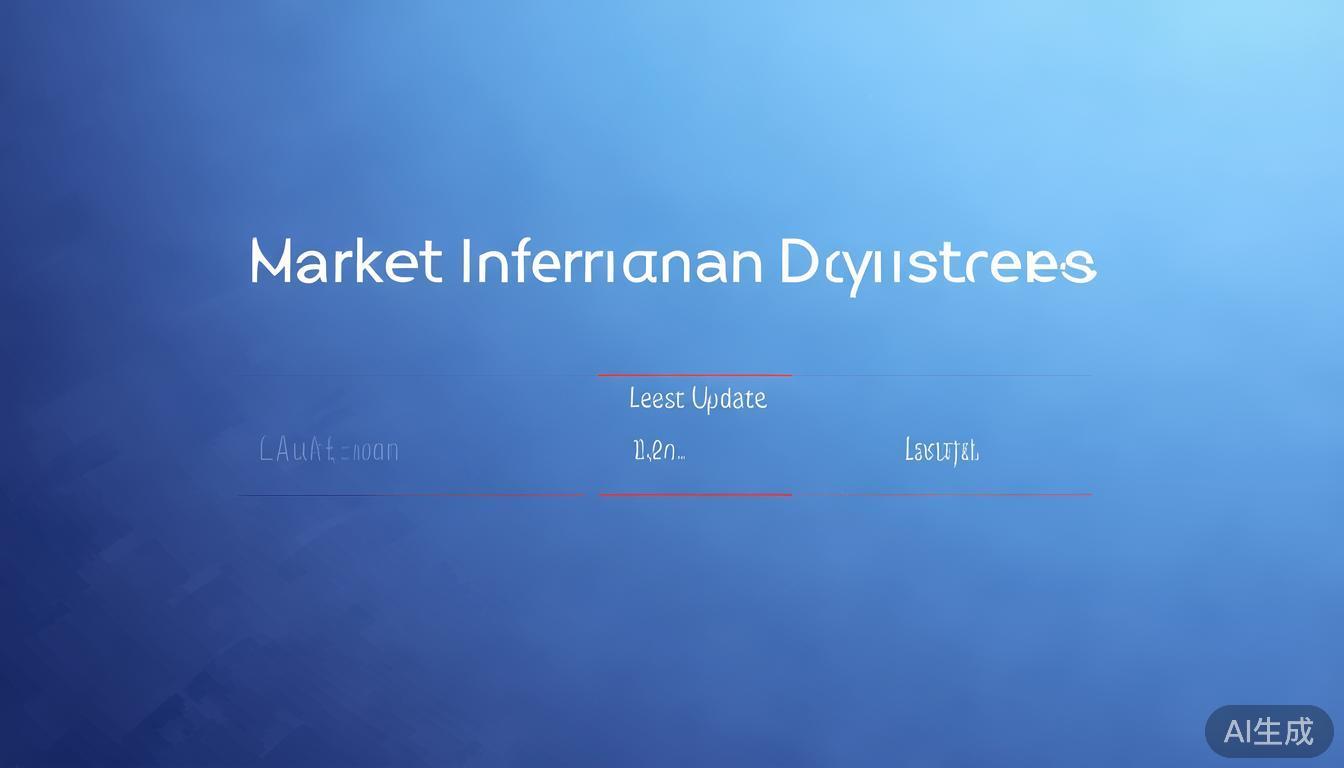Click the red indicator line above "Leest Update"
Viewport: 1344px width, 768px height.
click(694, 375)
